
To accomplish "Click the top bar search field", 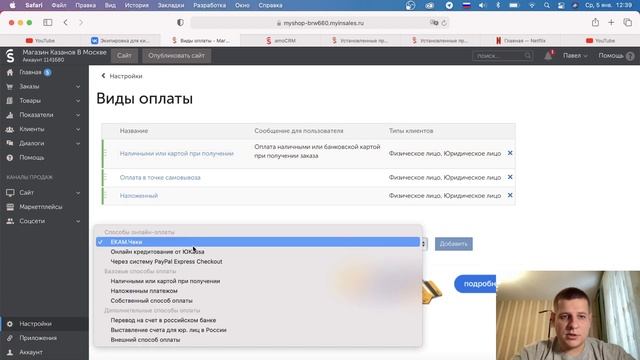I will 502,56.
